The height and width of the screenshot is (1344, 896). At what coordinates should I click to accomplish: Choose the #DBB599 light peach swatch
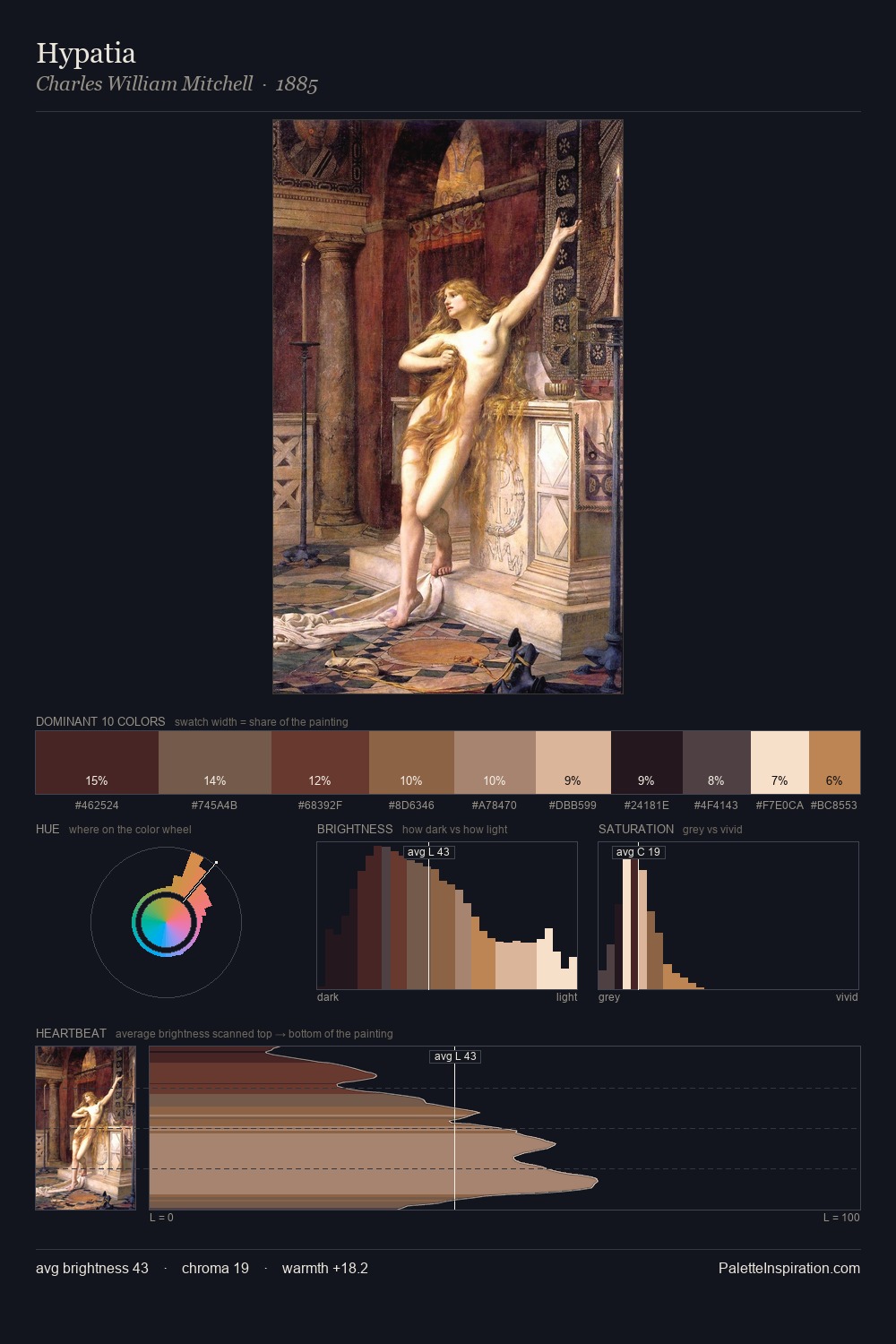coord(573,762)
